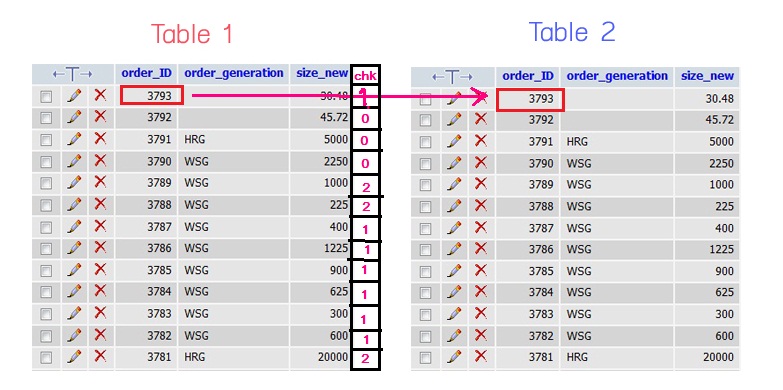783x390 pixels.
Task: Edit row 3787 in Table 1 with pencil icon
Action: (x=74, y=227)
